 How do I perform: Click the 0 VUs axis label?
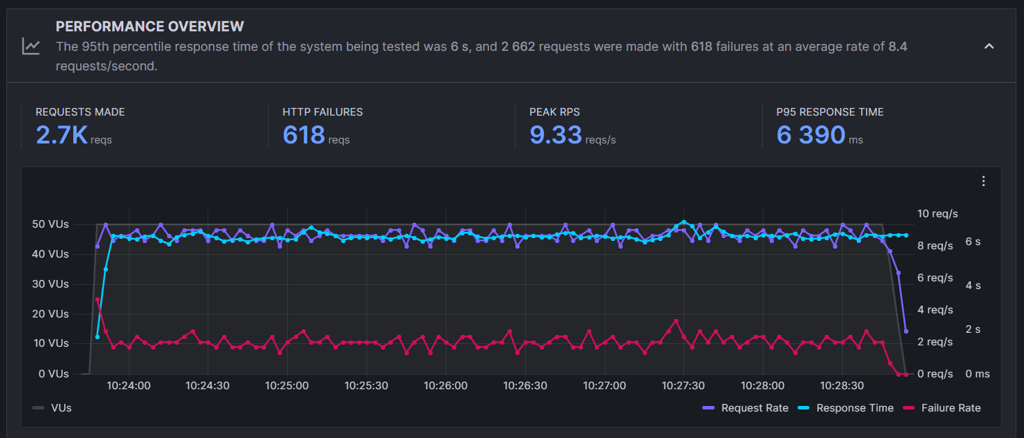point(52,374)
